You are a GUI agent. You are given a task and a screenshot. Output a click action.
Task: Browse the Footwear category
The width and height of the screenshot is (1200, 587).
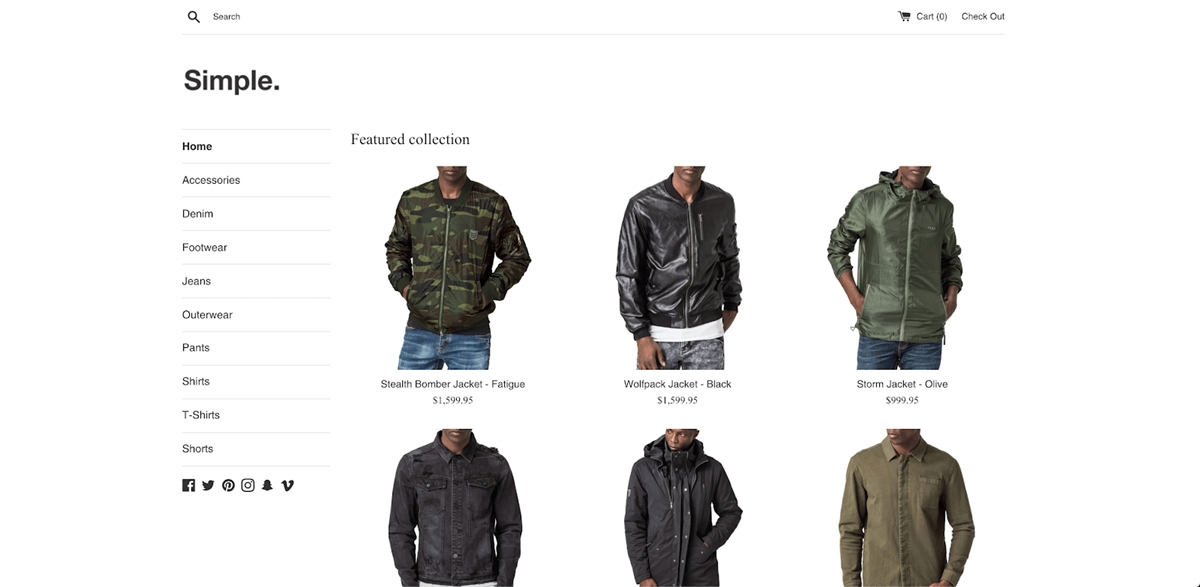point(204,247)
